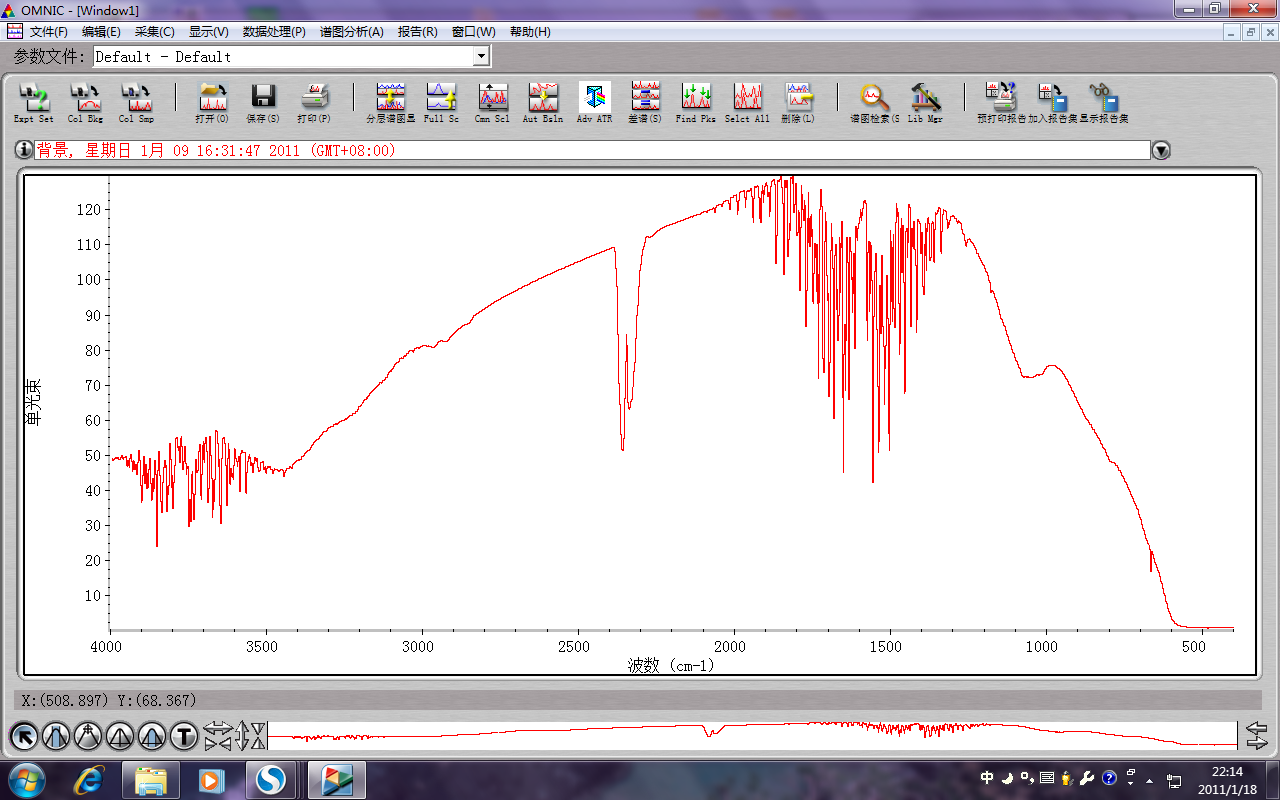This screenshot has width=1280, height=800.
Task: Click the 中 input method indicator in tray
Action: [987, 778]
